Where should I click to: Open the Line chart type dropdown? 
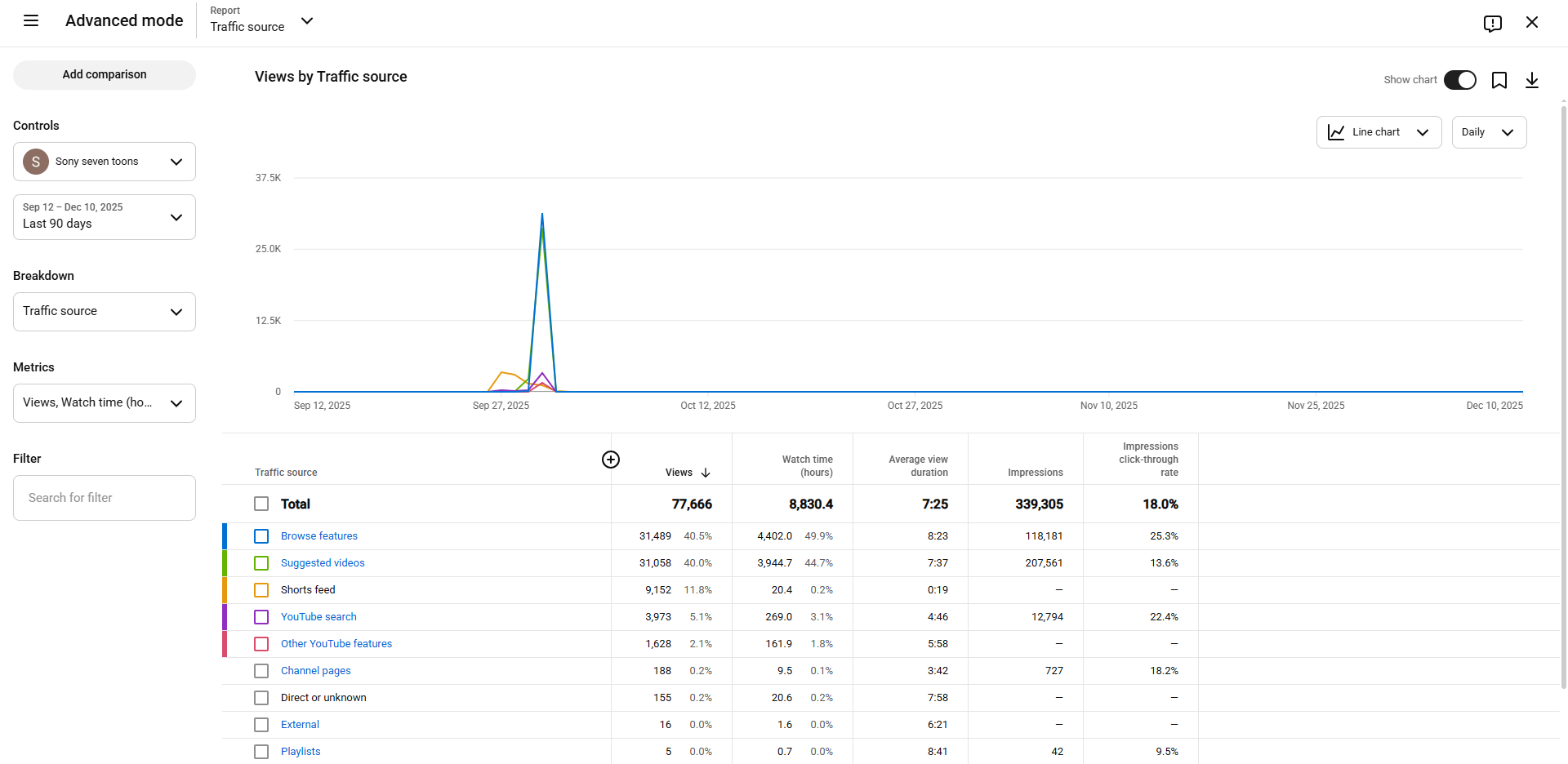pos(1379,132)
